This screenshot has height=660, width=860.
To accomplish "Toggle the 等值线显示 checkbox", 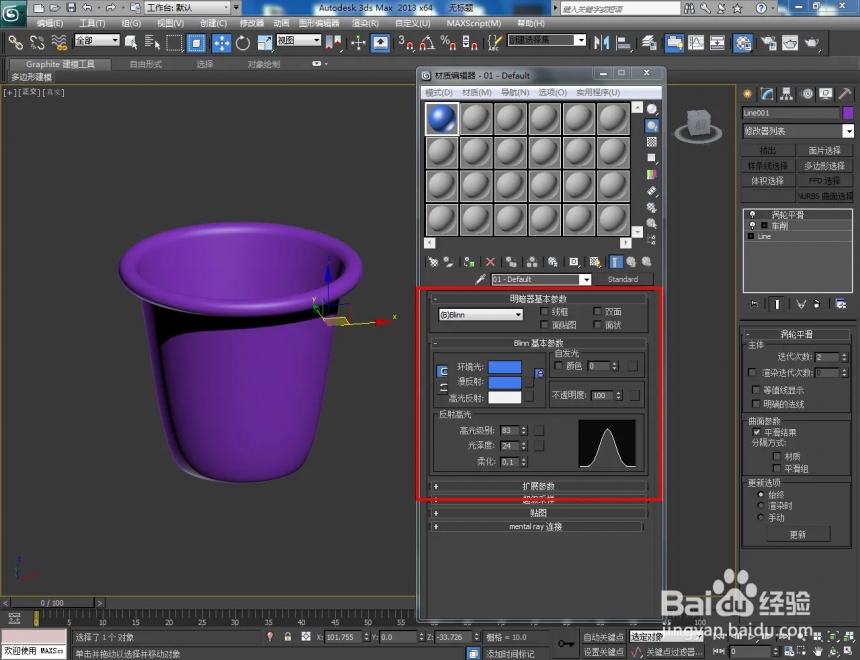I will [756, 390].
